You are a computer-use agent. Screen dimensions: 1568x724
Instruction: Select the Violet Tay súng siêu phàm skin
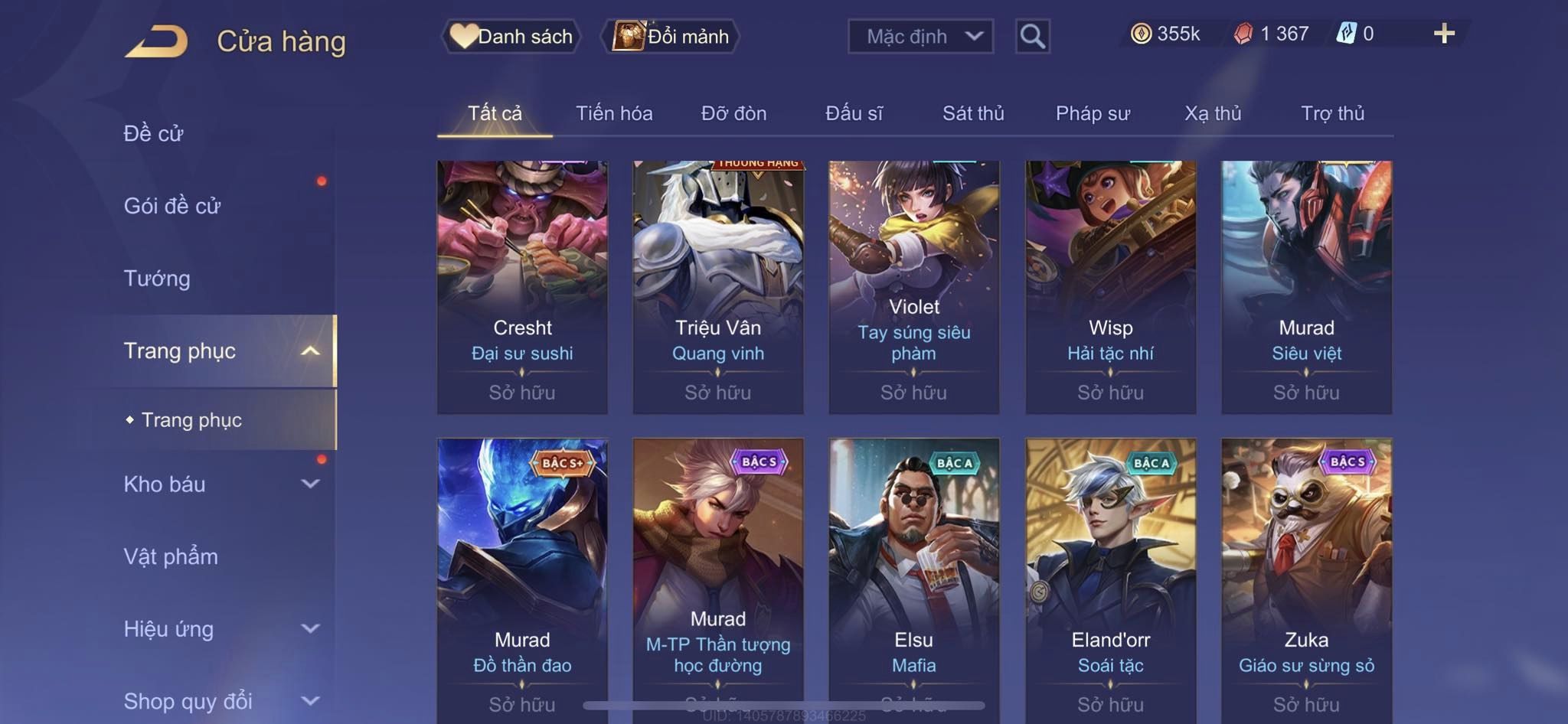click(x=914, y=287)
